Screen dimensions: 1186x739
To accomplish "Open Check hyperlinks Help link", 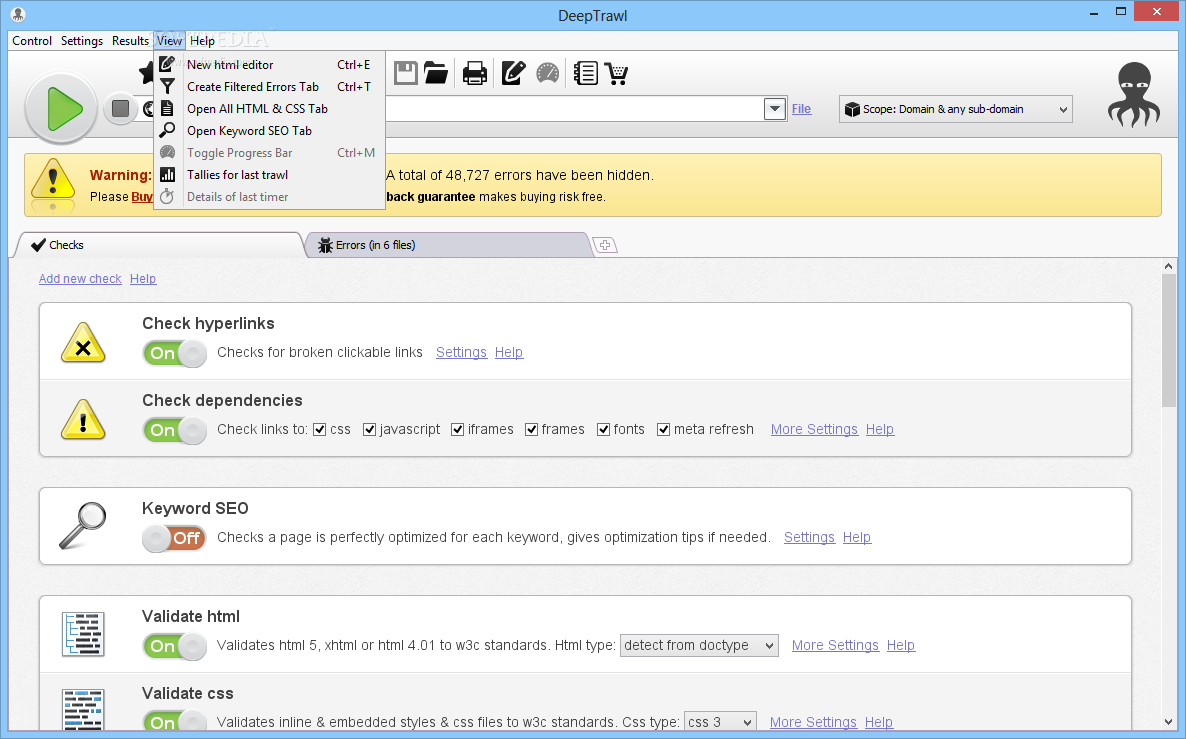I will [509, 352].
